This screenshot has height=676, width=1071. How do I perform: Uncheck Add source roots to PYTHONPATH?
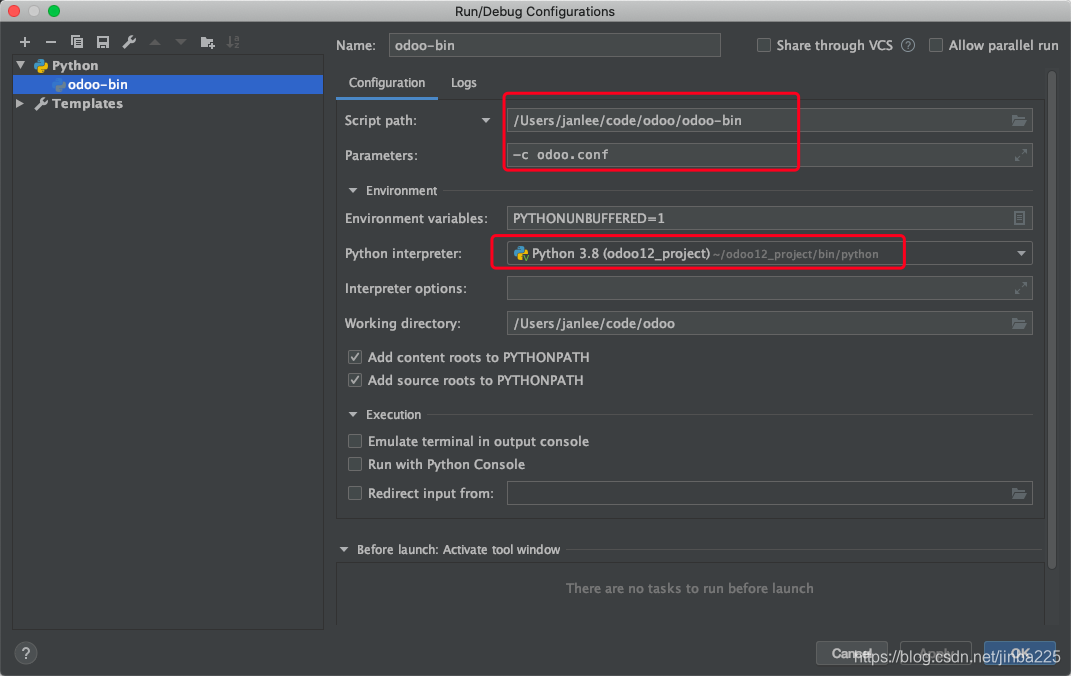354,380
